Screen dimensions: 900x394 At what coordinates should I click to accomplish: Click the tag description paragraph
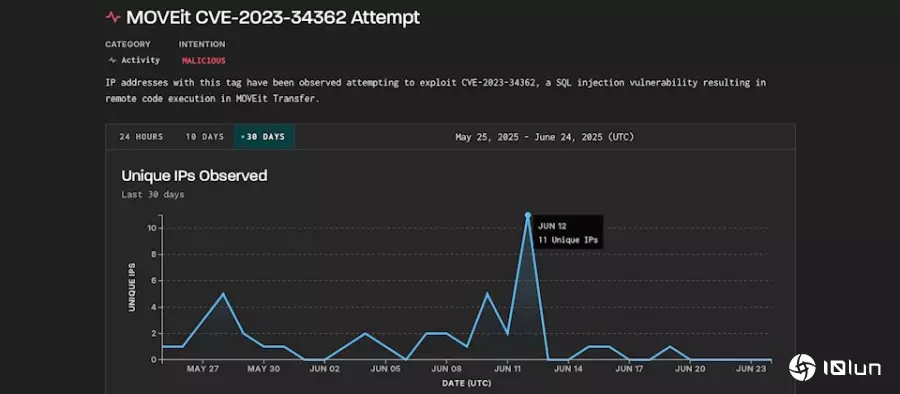(436, 90)
